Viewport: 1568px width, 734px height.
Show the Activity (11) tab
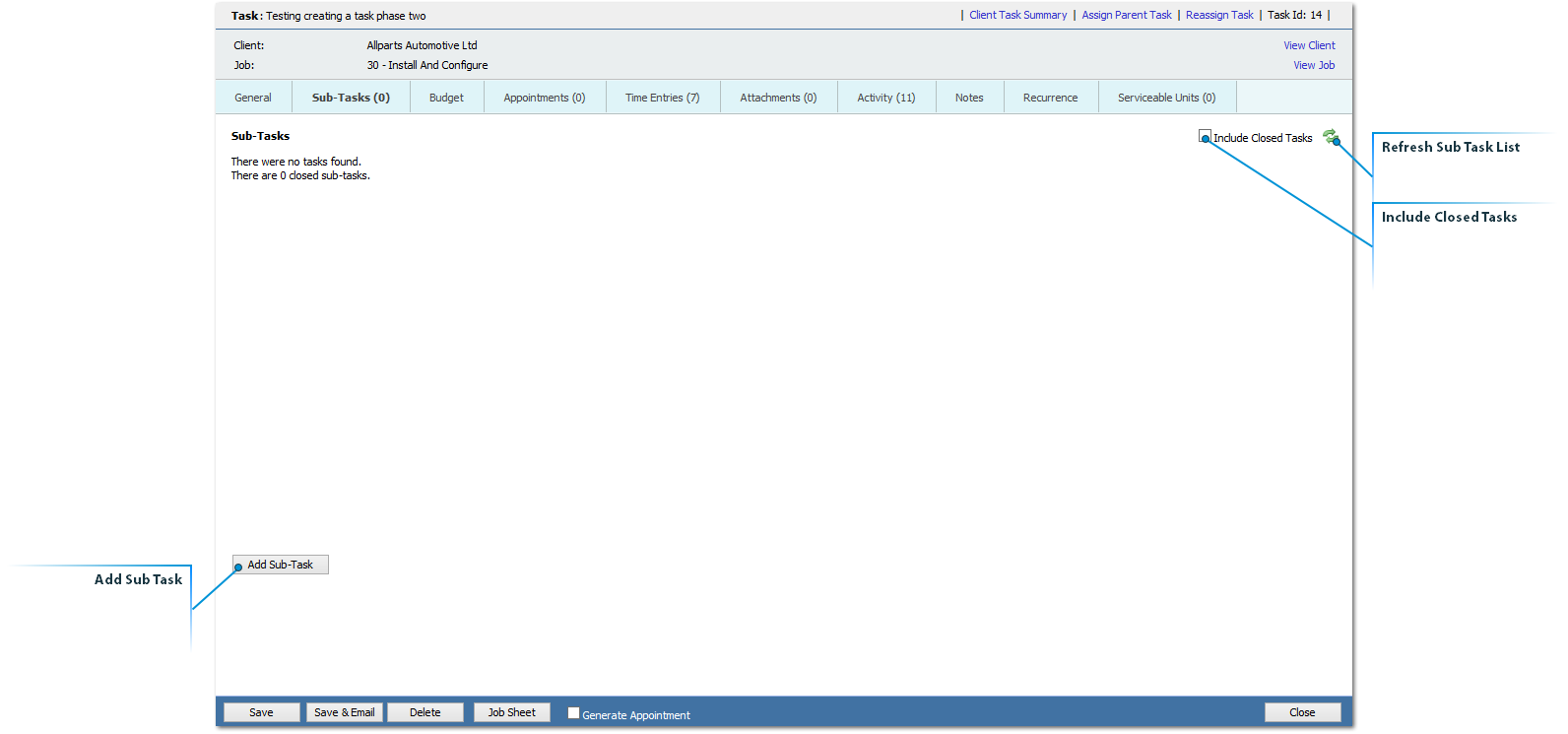point(886,98)
